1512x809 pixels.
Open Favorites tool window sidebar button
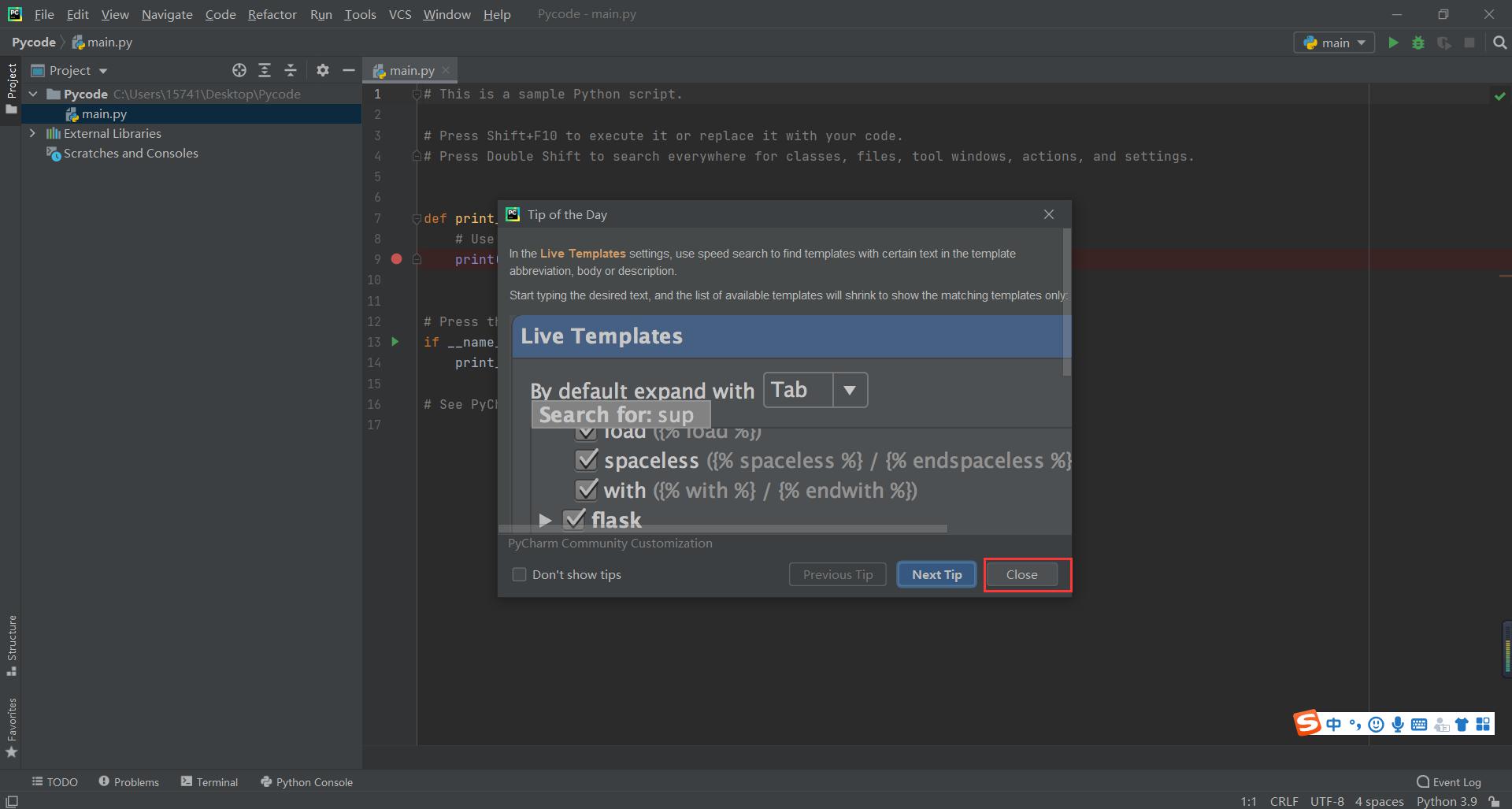point(11,728)
